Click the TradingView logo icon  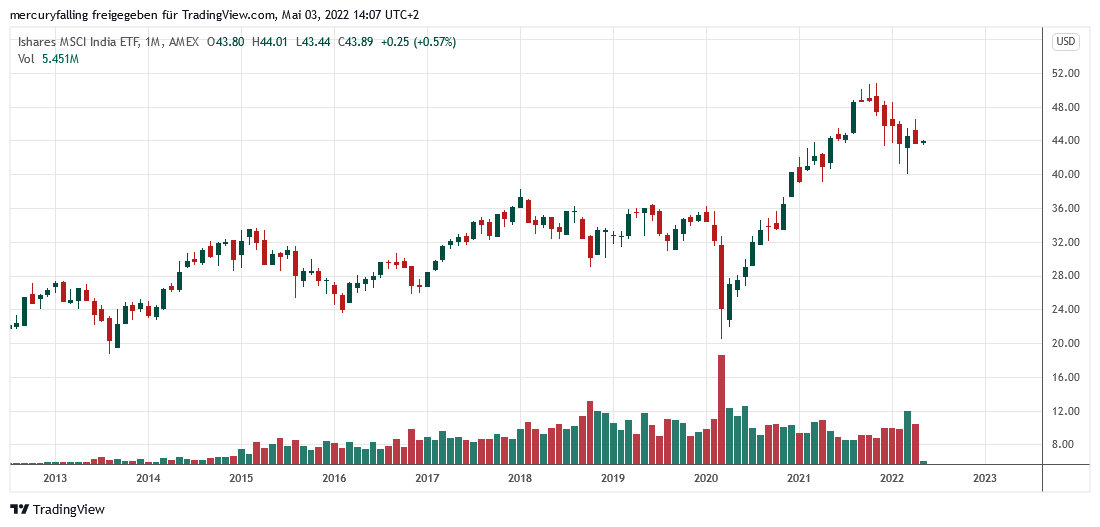click(19, 509)
